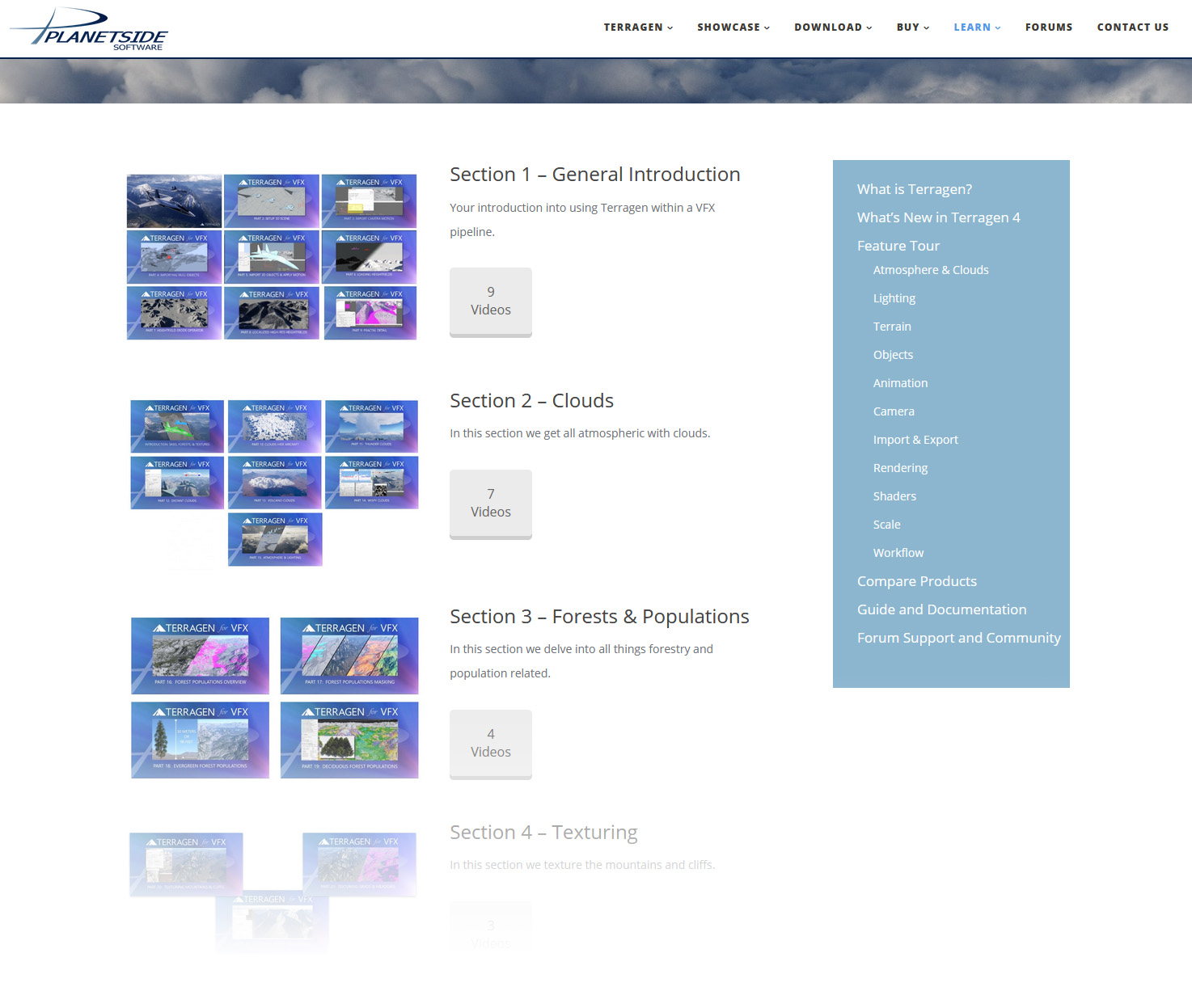Go to Atmosphere & Clouds feature page
This screenshot has width=1192, height=1008.
[930, 270]
